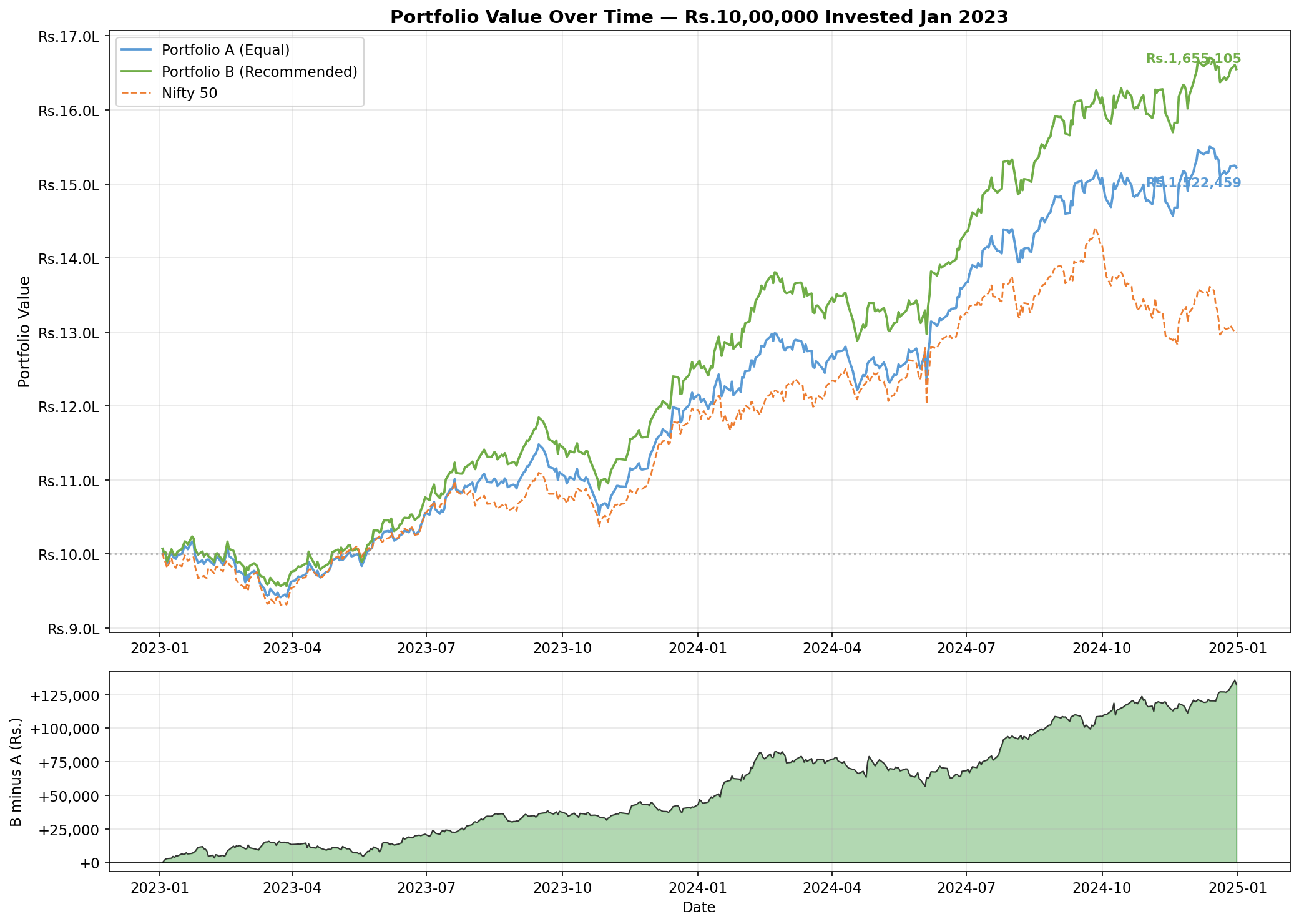Click the green legend line swatch
This screenshot has height=924, width=1299.
pyautogui.click(x=137, y=72)
